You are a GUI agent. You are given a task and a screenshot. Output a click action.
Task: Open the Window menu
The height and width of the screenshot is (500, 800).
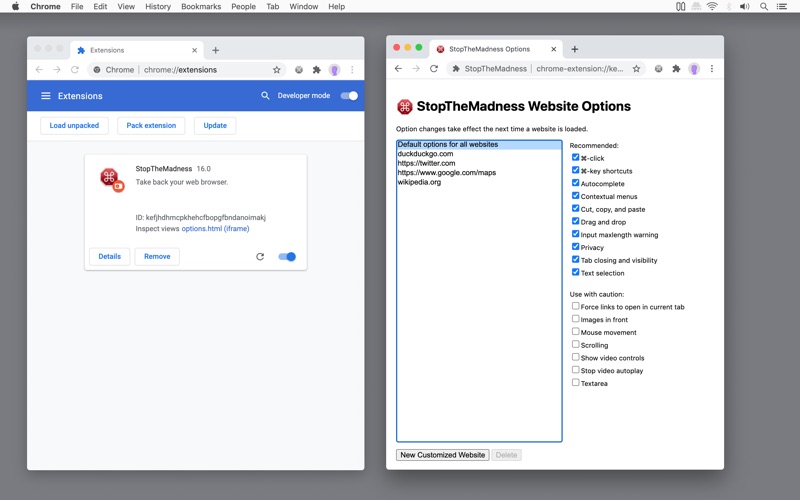304,7
